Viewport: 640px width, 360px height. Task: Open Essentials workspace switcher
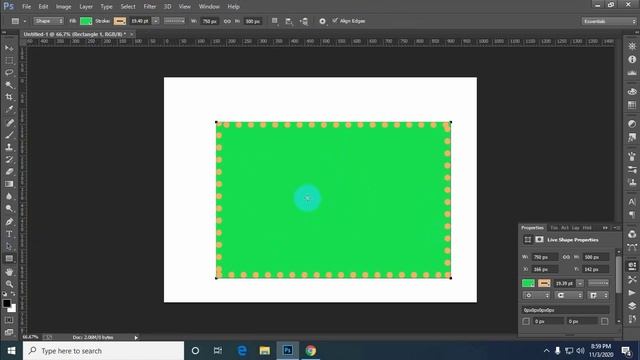click(609, 21)
